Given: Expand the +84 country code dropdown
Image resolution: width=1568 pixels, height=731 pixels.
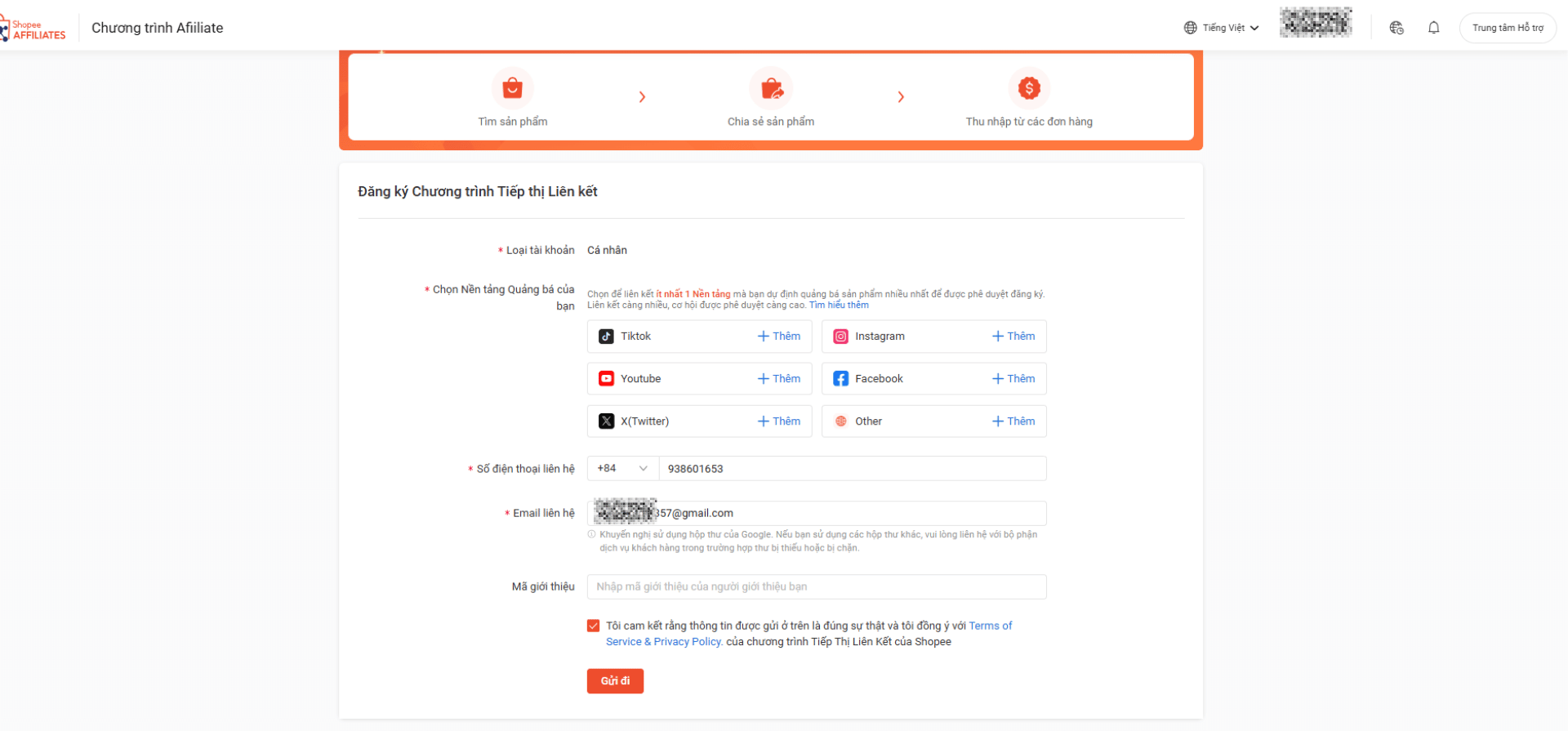Looking at the screenshot, I should (622, 469).
